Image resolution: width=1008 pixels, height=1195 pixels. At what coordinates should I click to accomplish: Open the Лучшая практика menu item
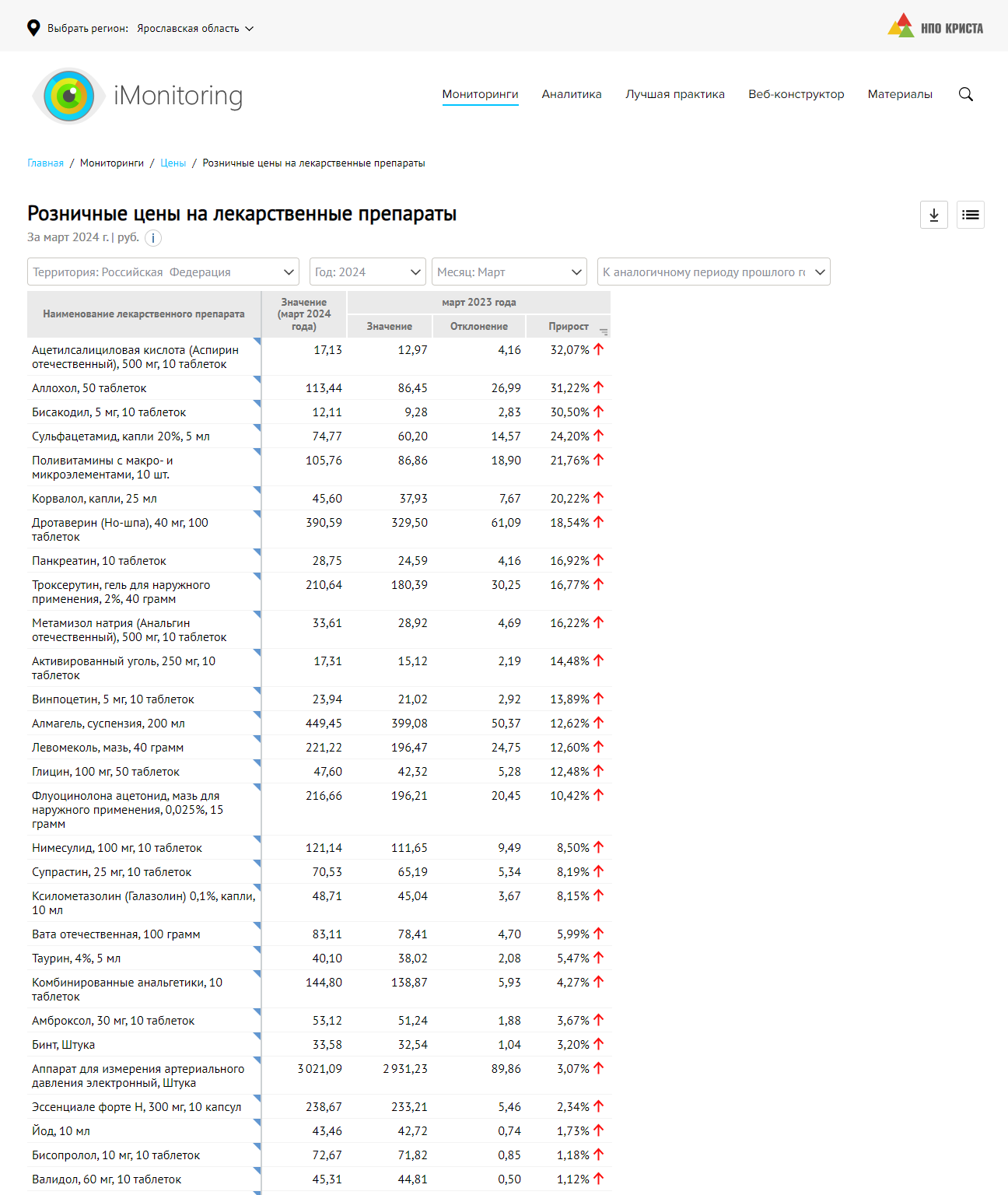pos(674,94)
